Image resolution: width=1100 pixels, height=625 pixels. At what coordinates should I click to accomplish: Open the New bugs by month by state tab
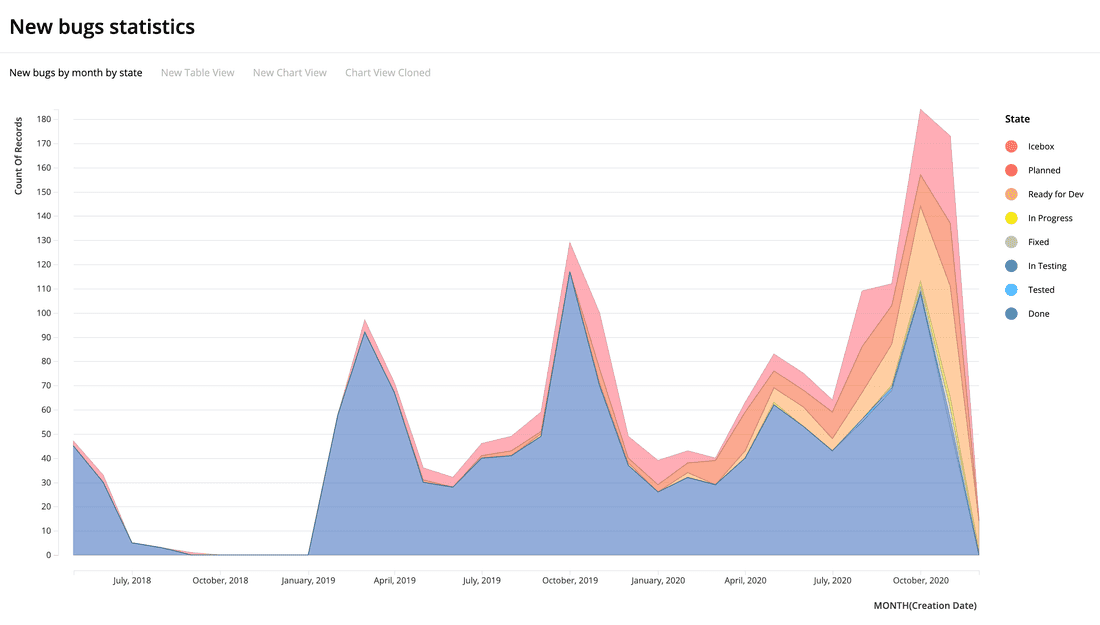(x=76, y=73)
